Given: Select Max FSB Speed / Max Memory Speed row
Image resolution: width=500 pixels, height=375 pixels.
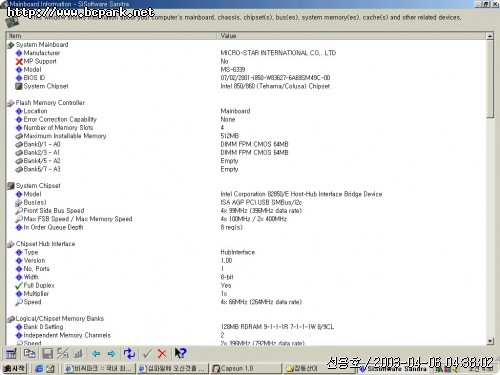Looking at the screenshot, I should pos(246,219).
